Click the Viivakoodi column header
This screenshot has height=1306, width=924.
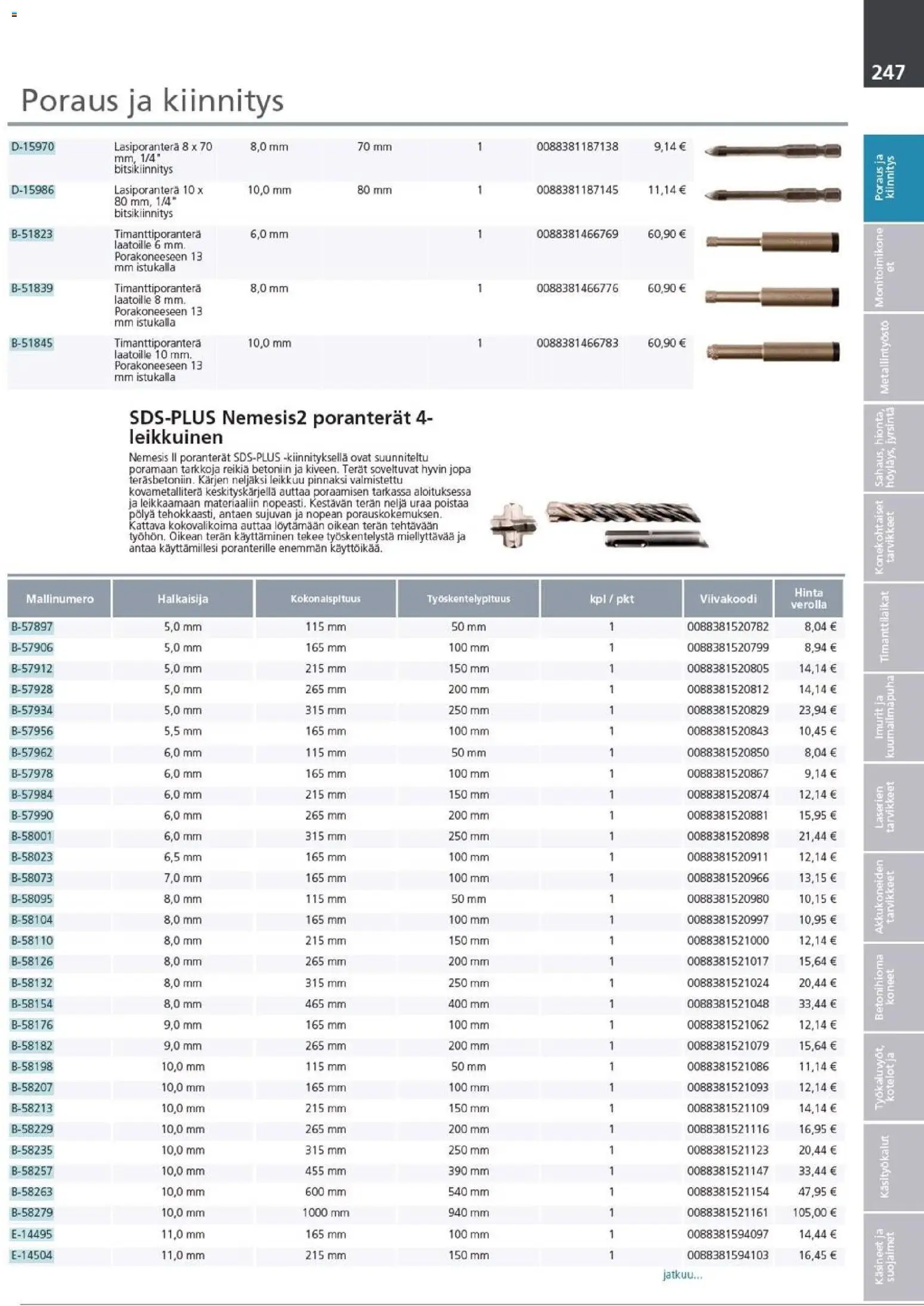pyautogui.click(x=728, y=598)
